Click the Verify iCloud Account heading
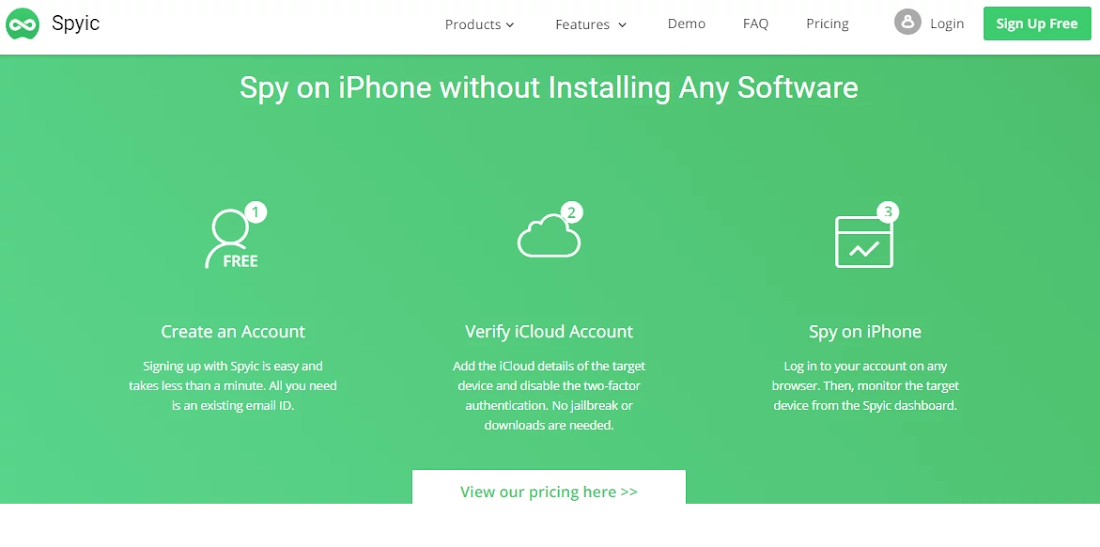The height and width of the screenshot is (547, 1100). tap(549, 331)
